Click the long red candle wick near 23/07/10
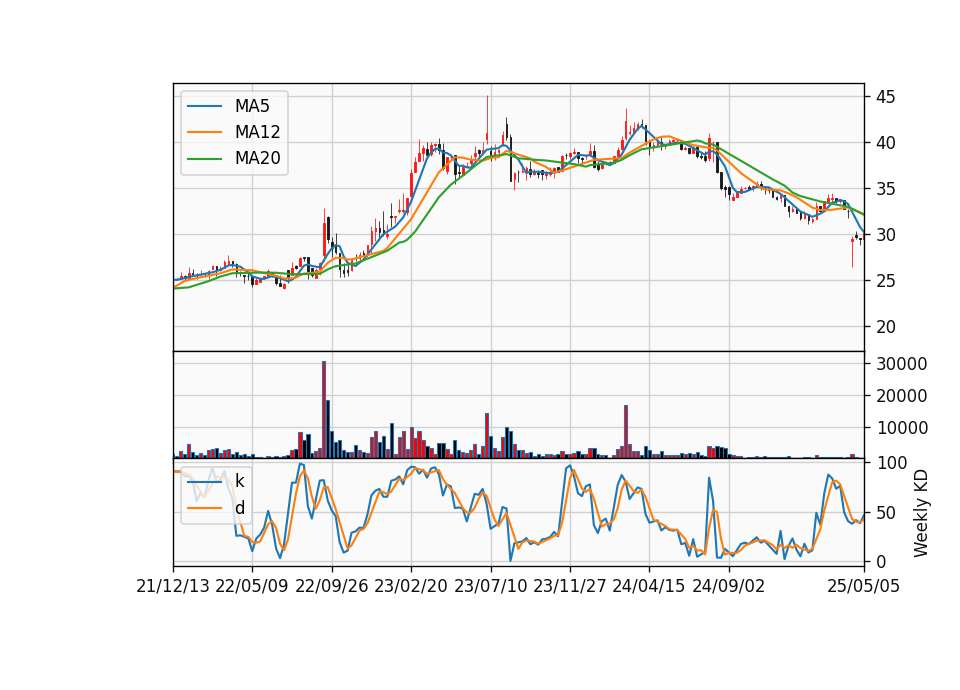960x690 pixels. tap(487, 118)
